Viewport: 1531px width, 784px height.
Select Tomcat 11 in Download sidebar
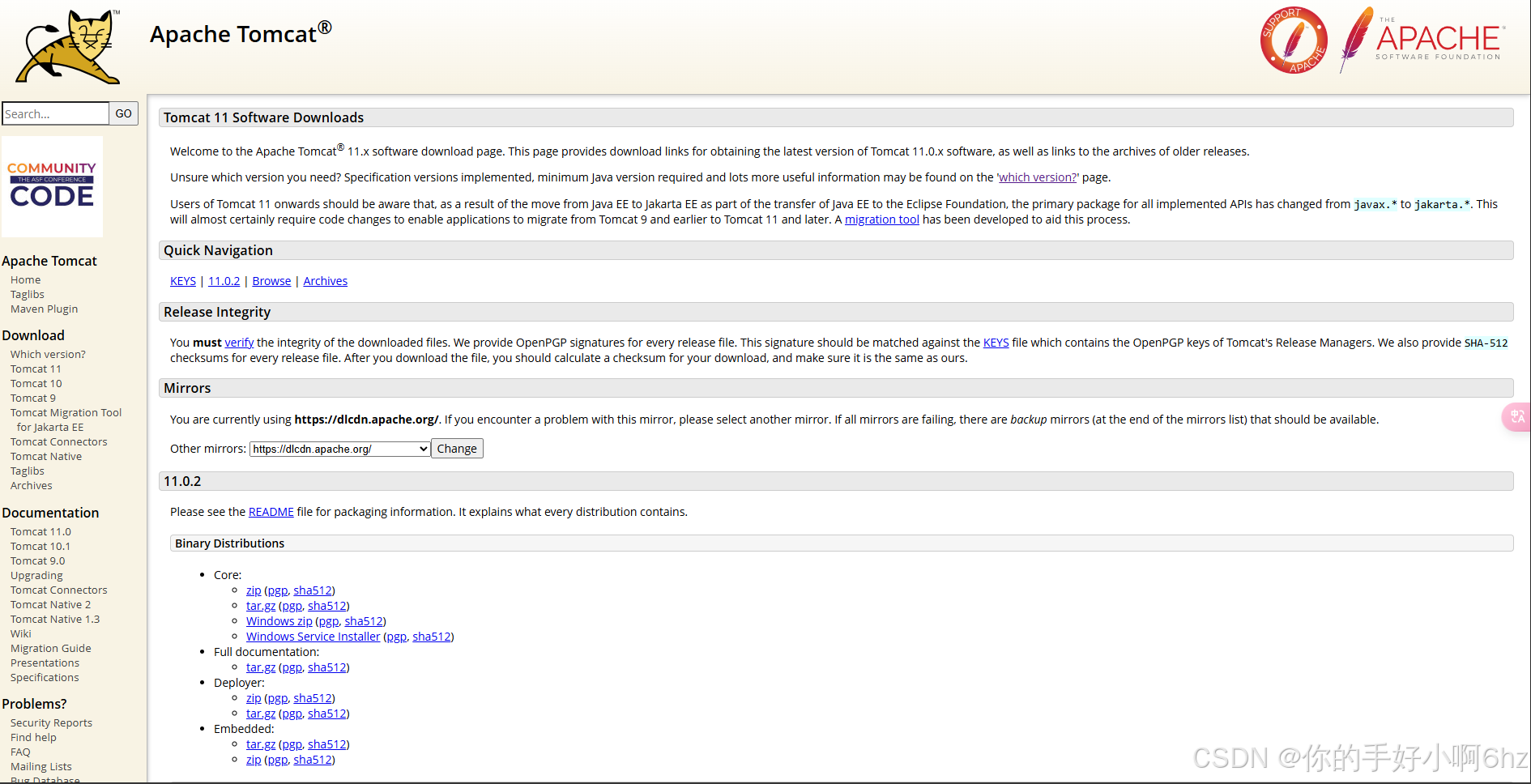coord(36,369)
